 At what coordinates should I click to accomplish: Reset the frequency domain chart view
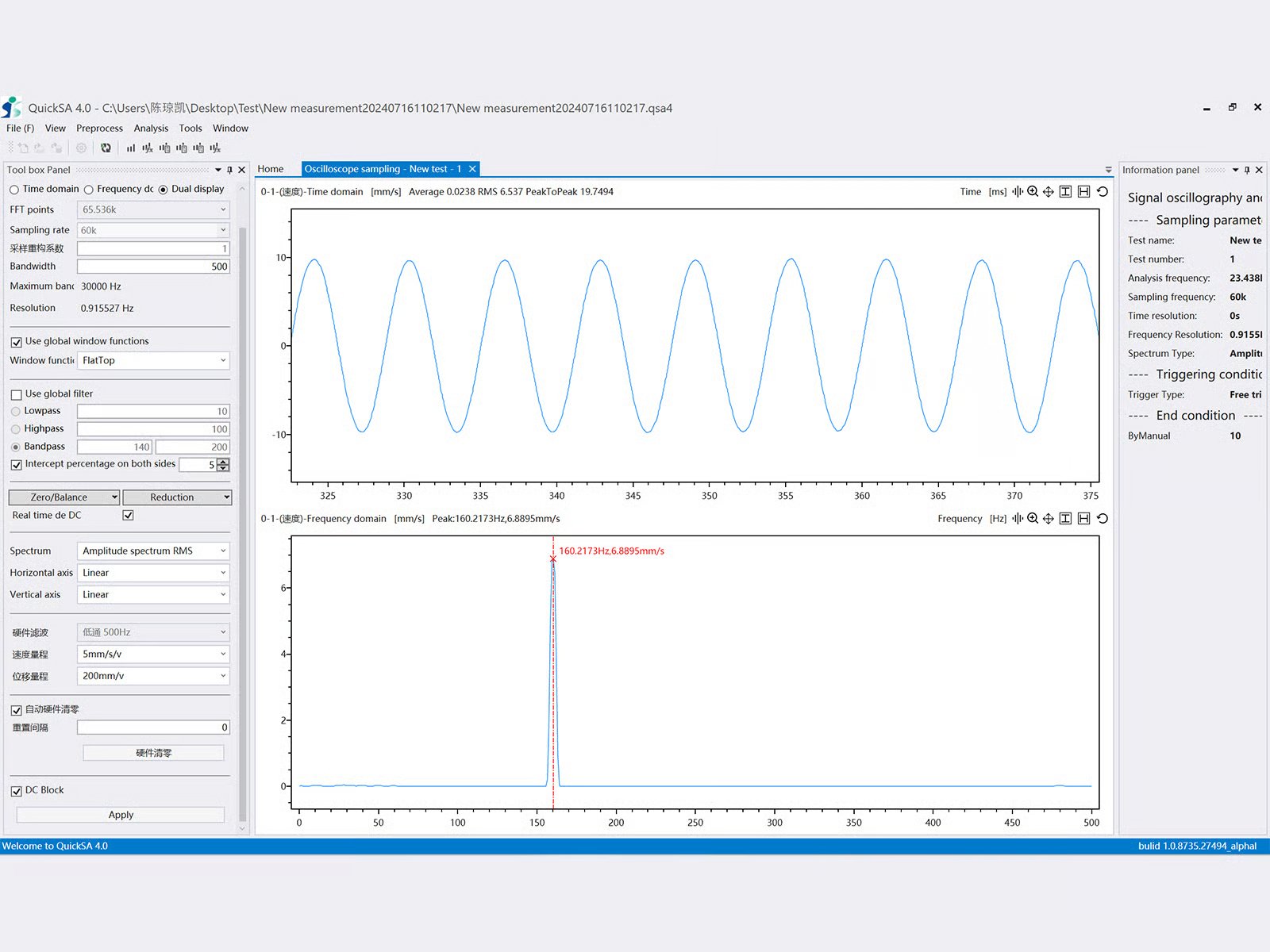click(1103, 519)
